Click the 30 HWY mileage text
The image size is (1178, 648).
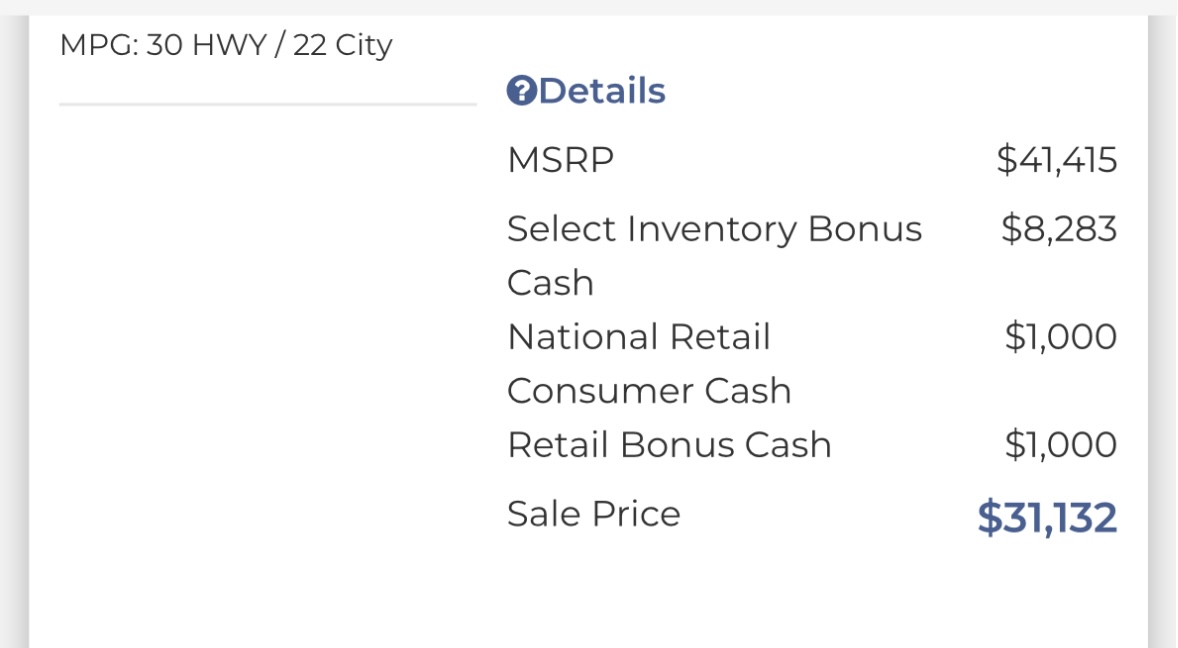coord(207,45)
